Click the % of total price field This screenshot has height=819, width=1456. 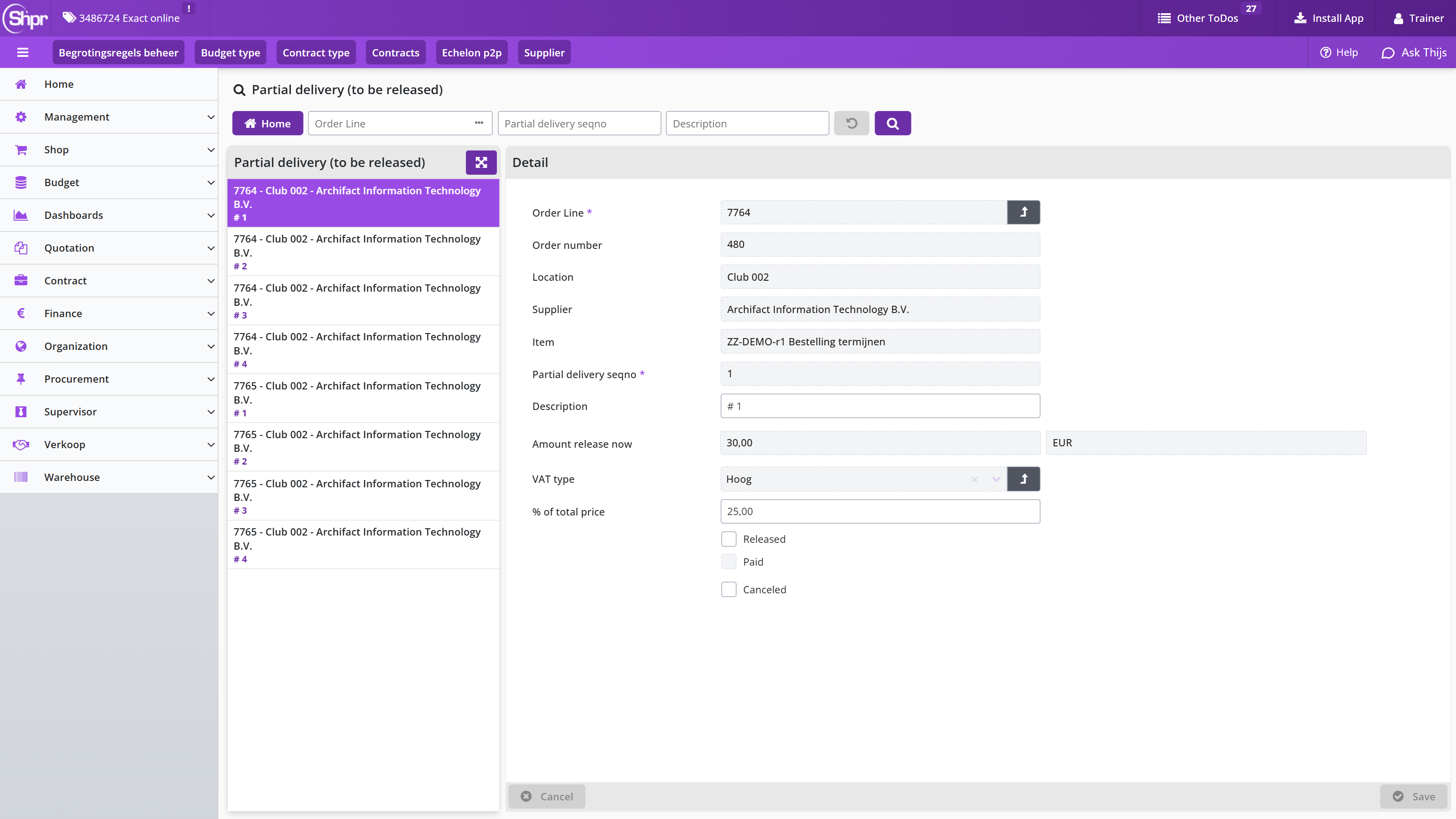(x=880, y=511)
